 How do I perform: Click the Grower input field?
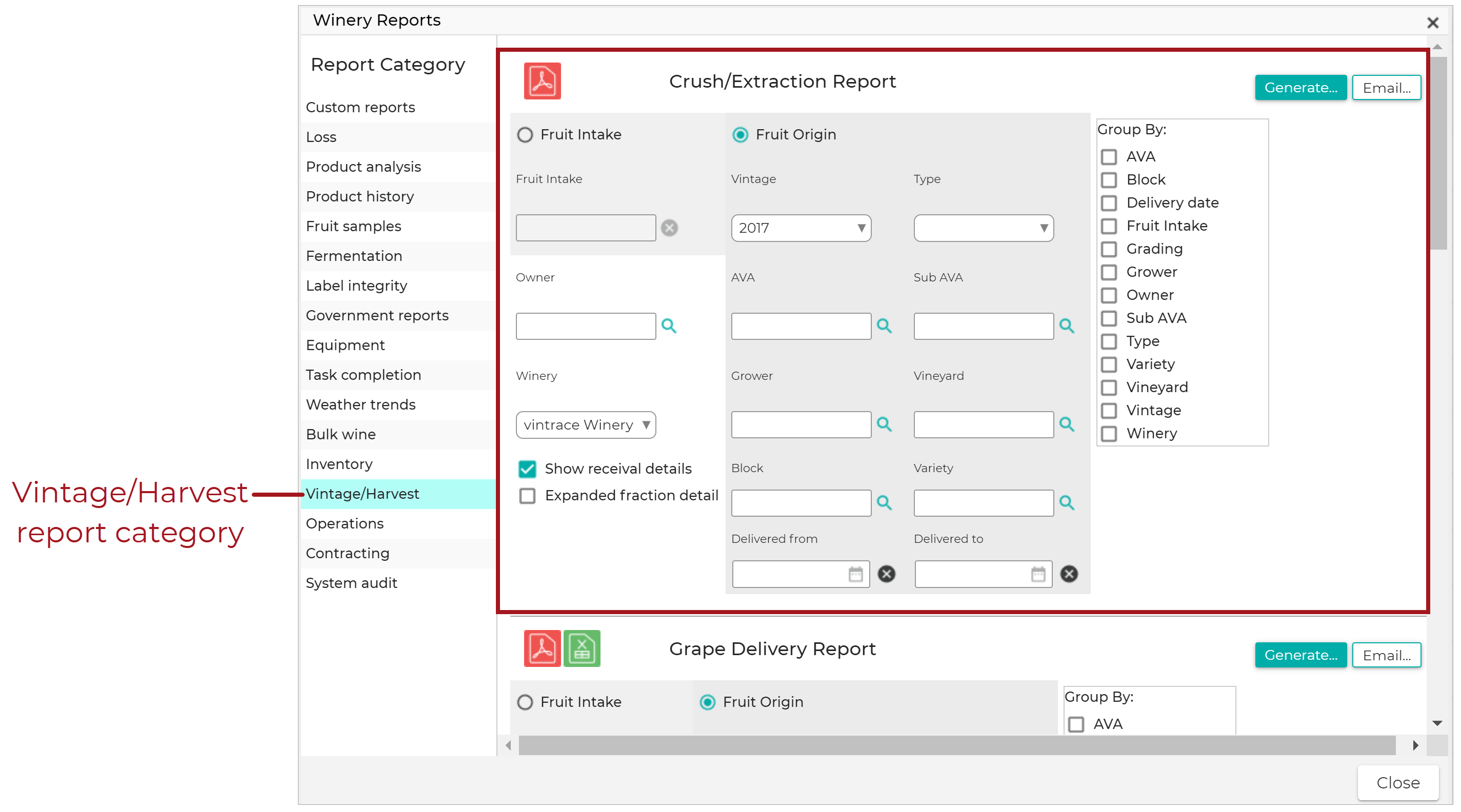pos(801,425)
